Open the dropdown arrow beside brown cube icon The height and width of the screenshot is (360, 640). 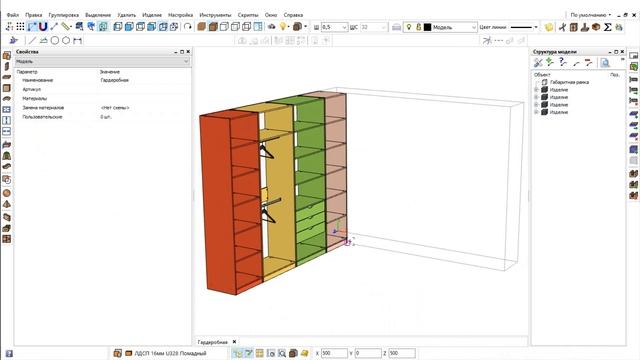coord(305,27)
